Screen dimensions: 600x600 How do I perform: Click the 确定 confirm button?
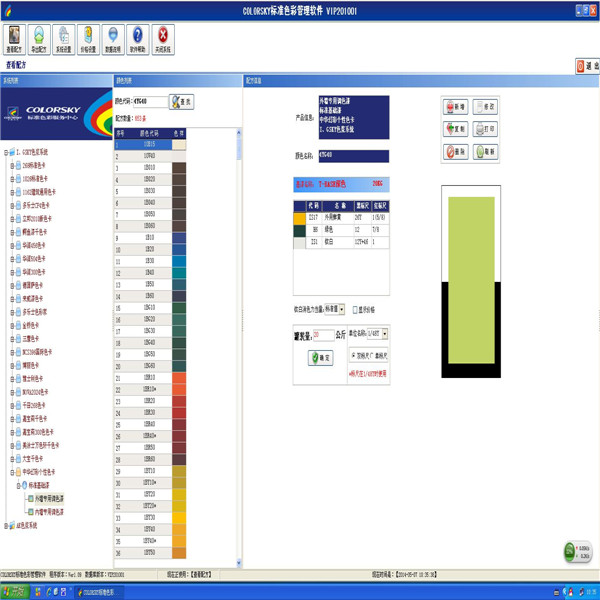click(320, 356)
